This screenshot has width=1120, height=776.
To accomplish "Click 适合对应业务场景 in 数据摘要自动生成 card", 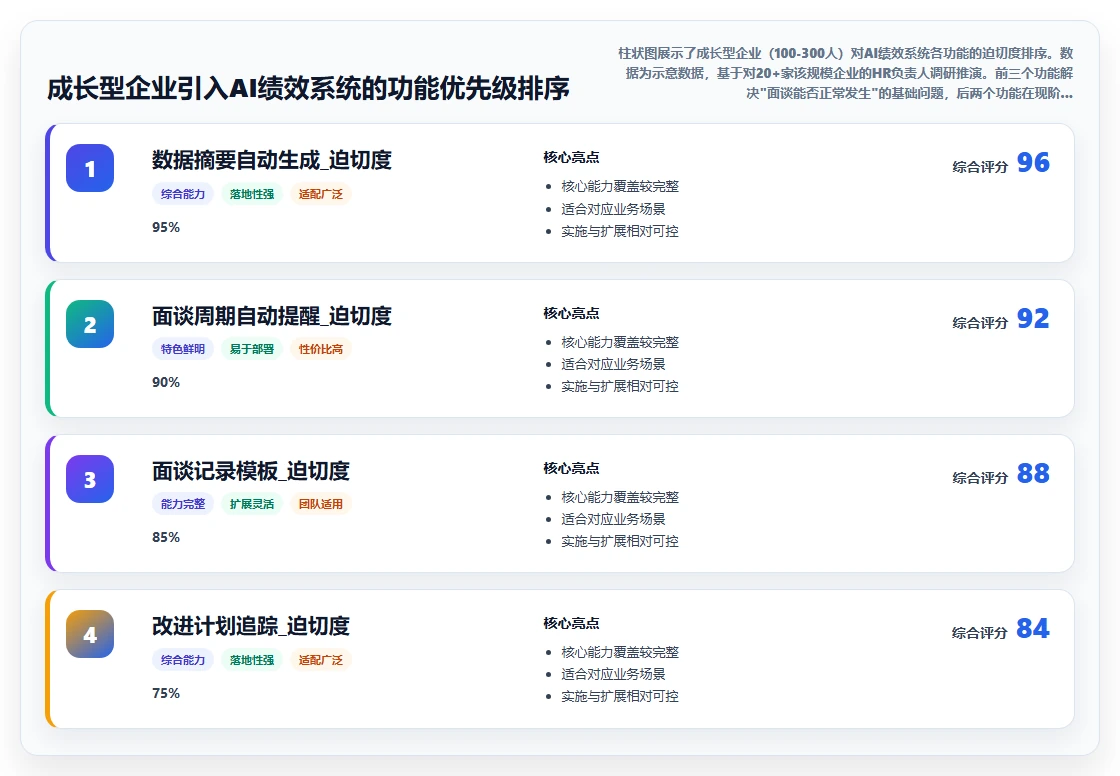I will (x=613, y=209).
